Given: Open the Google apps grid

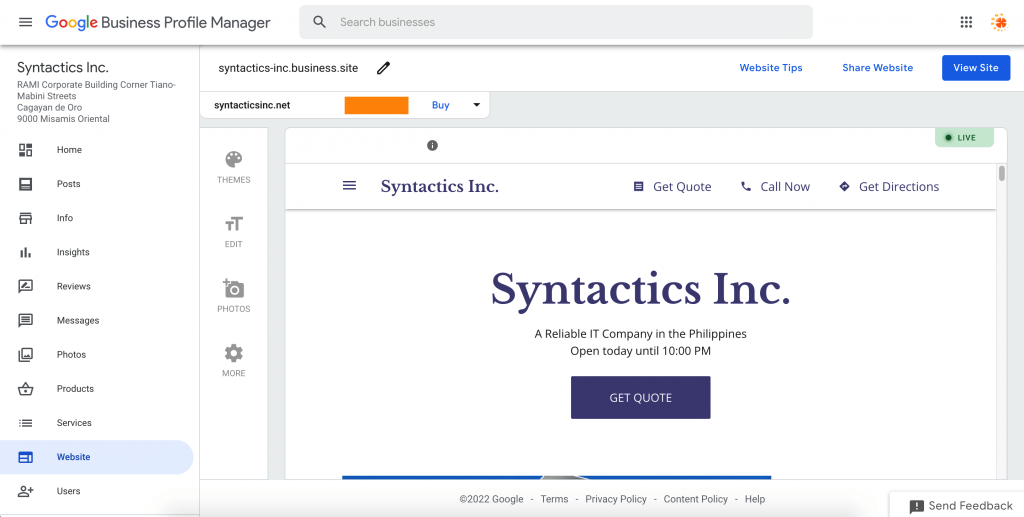Looking at the screenshot, I should click(967, 22).
